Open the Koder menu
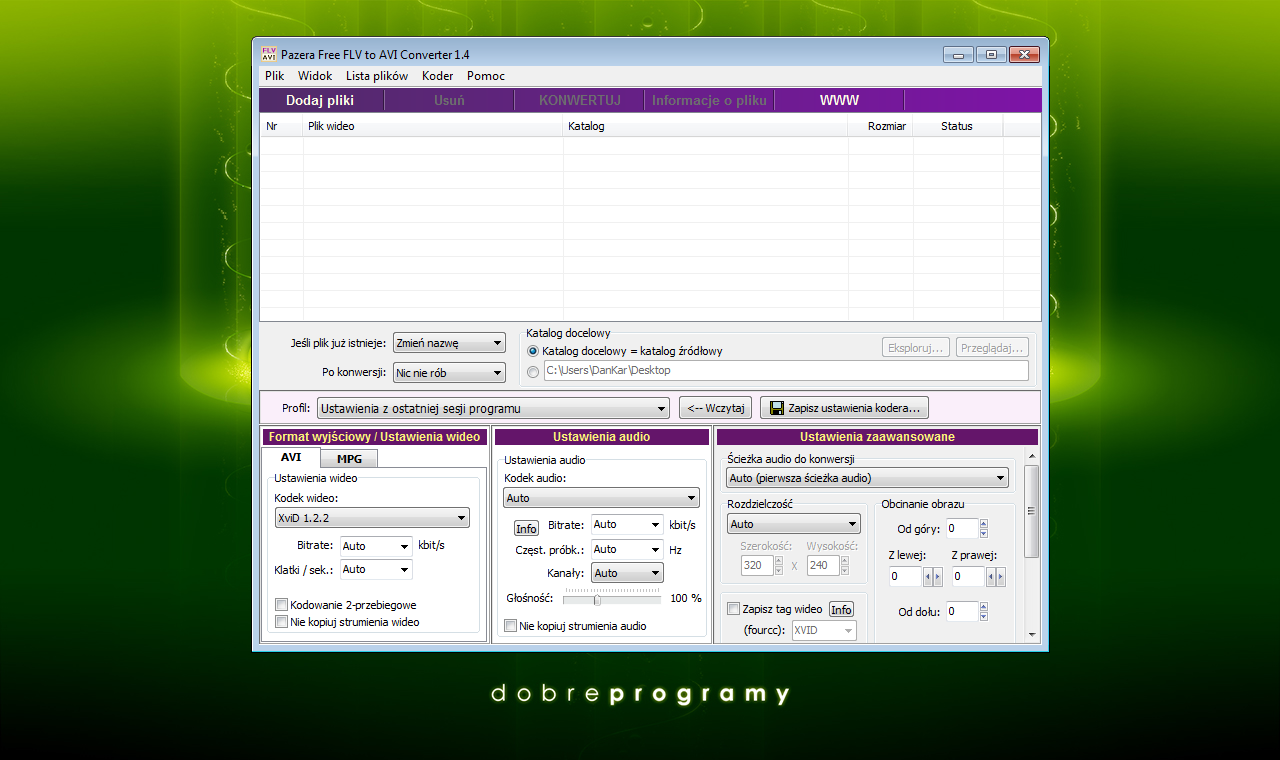 (x=437, y=76)
